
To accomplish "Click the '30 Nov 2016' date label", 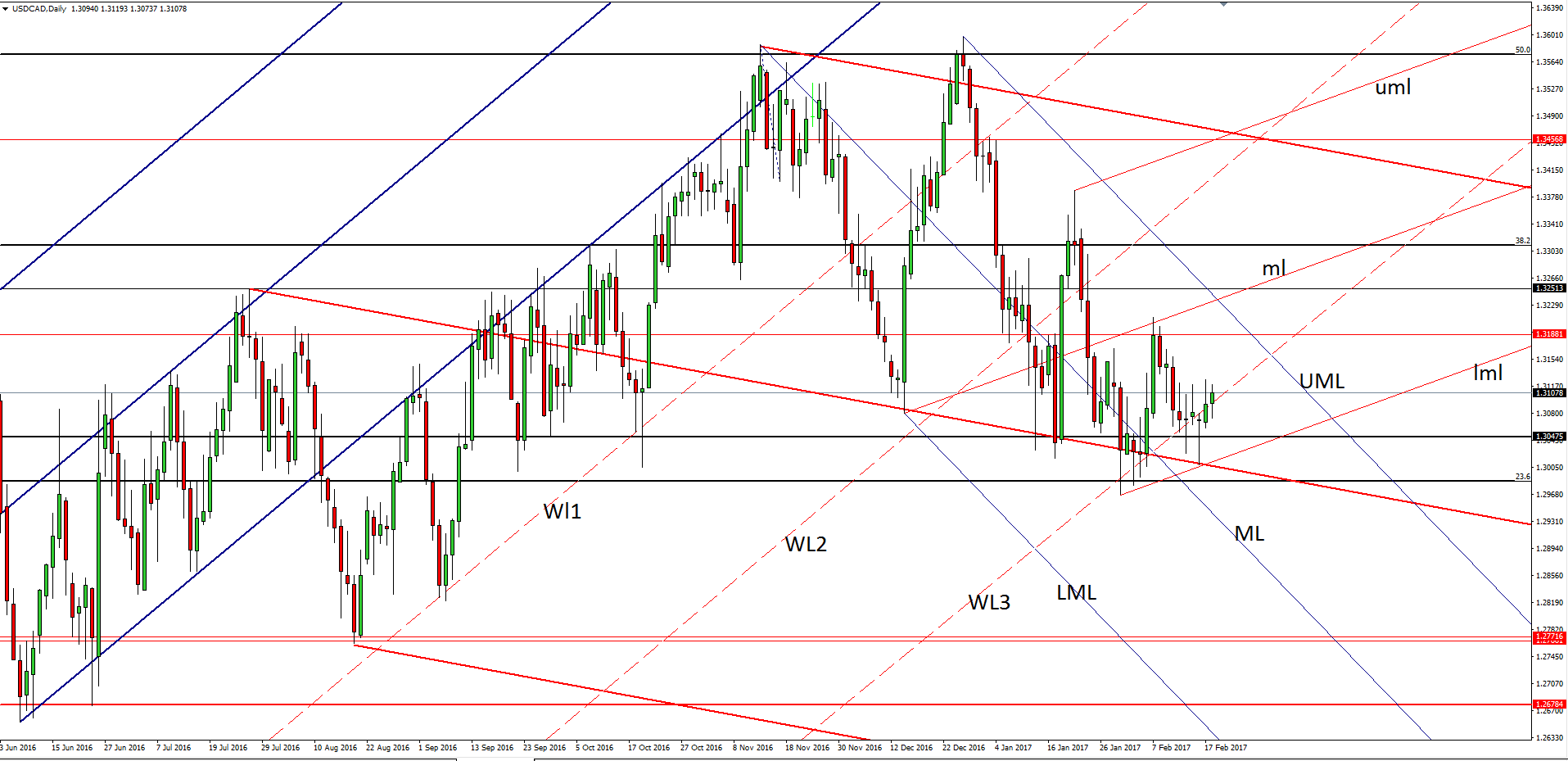I will coord(860,748).
